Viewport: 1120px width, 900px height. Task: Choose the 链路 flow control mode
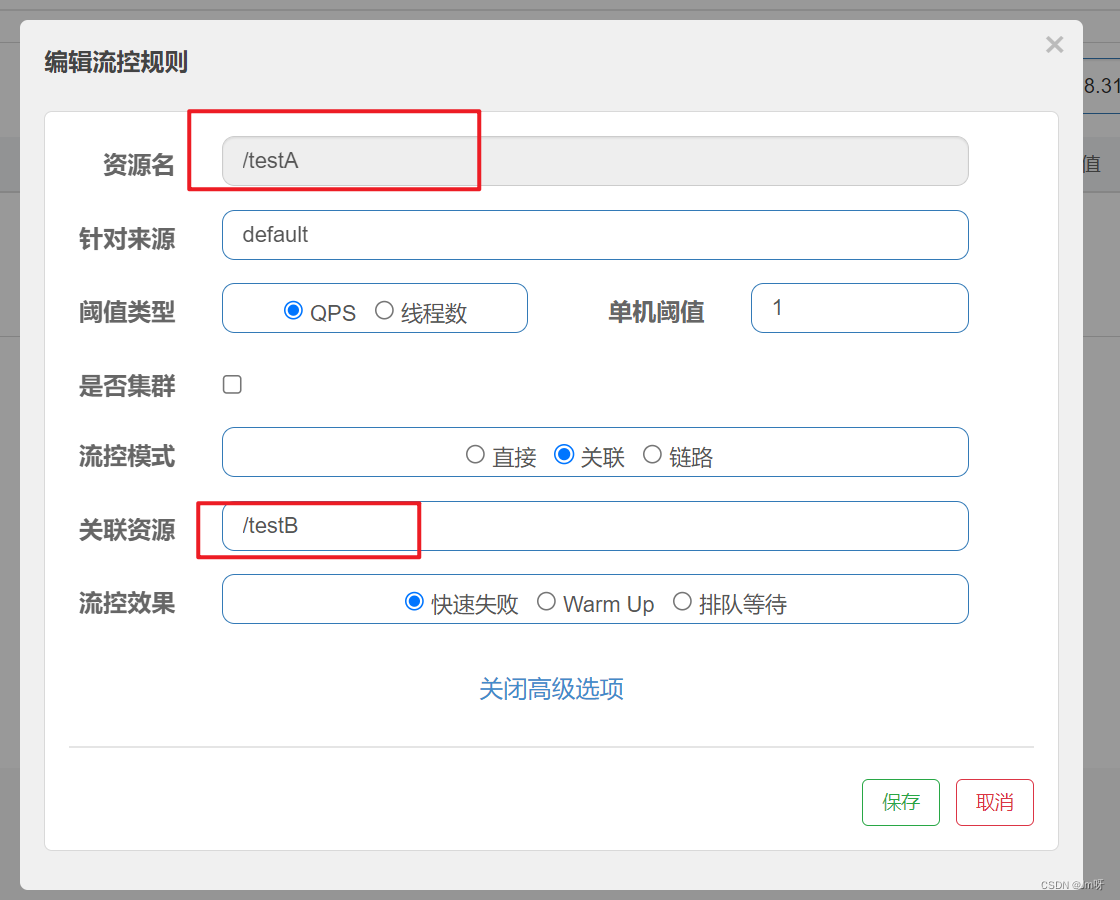pos(652,454)
